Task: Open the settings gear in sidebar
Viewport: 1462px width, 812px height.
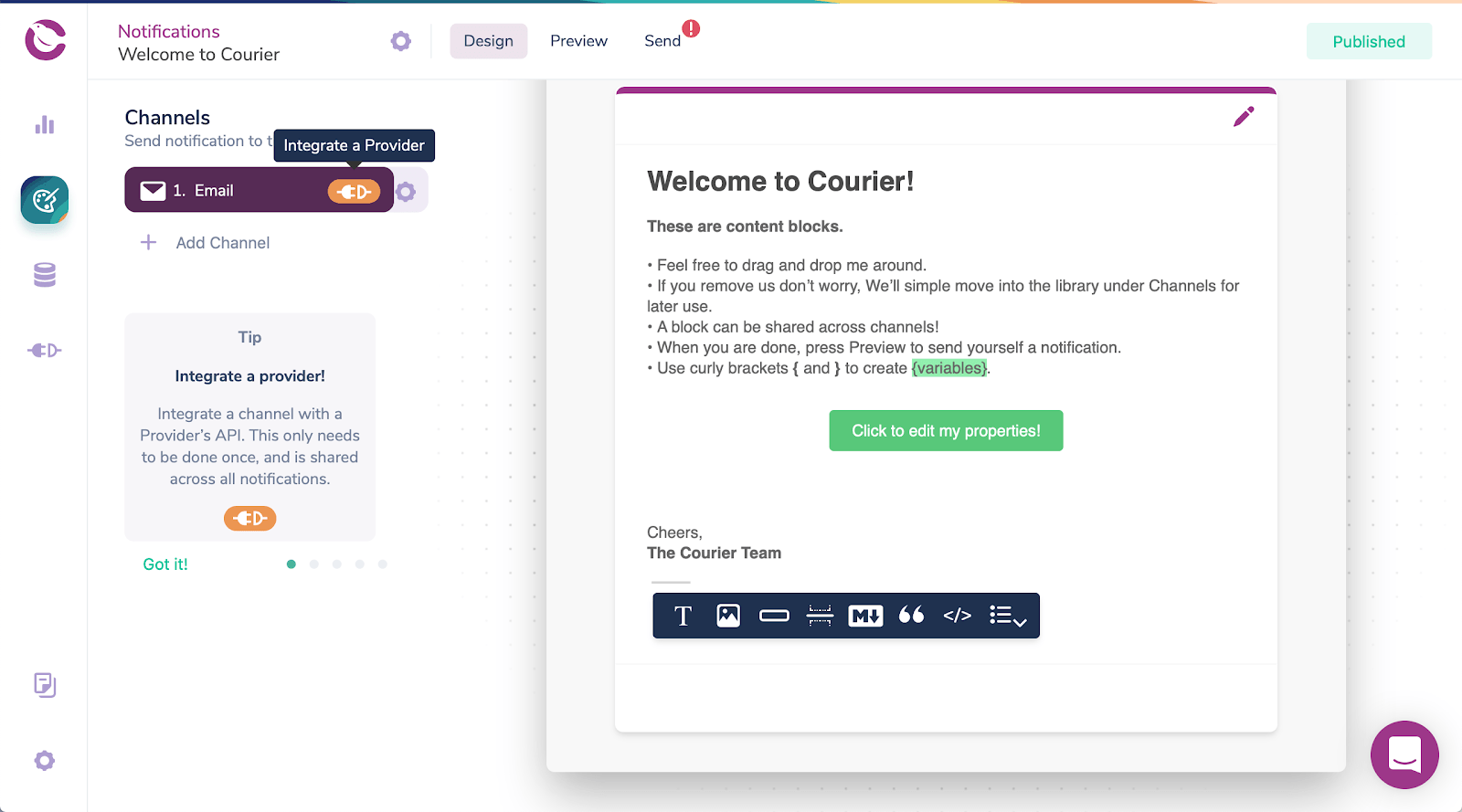Action: 45,761
